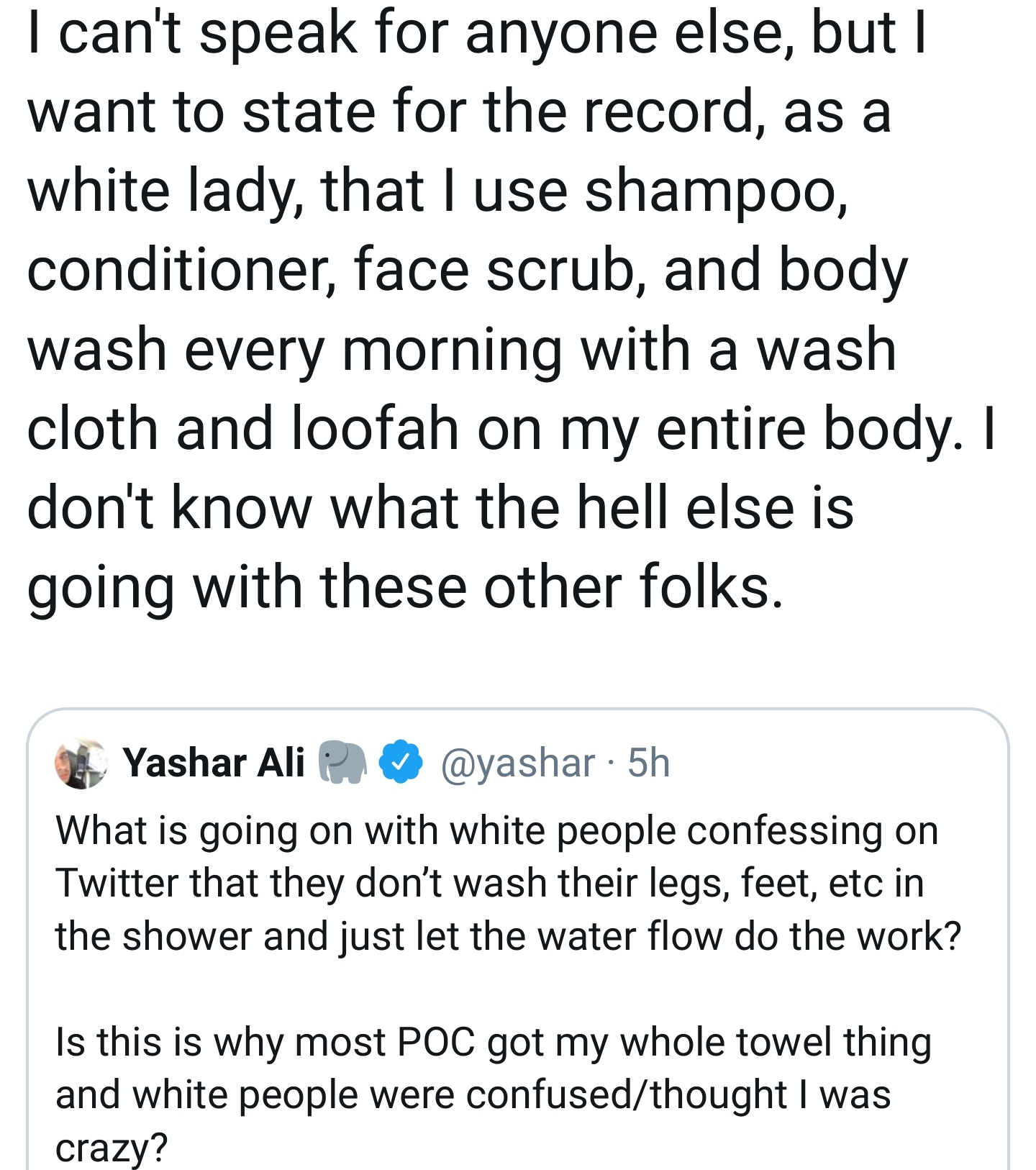Viewport: 1036px width, 1170px height.
Task: Click 'don't know what the hell else is' line
Action: 440,508
